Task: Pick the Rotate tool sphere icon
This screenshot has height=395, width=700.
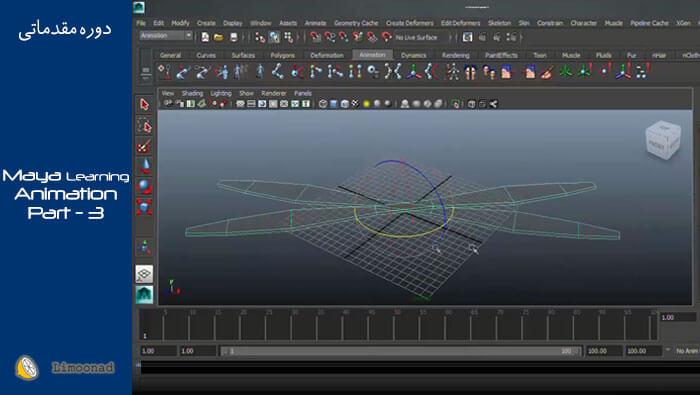Action: [x=144, y=186]
